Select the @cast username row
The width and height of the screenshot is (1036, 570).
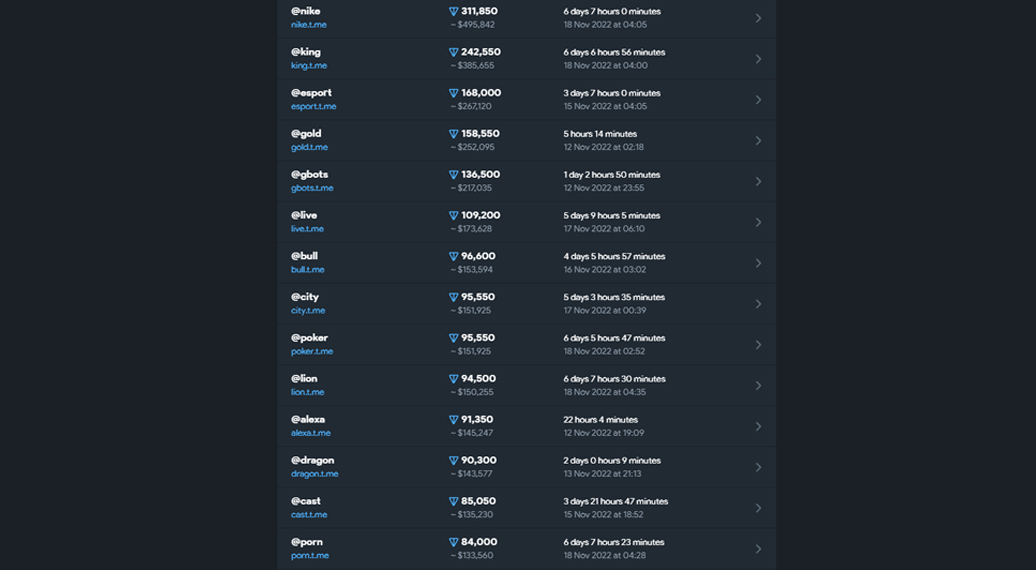(x=527, y=508)
